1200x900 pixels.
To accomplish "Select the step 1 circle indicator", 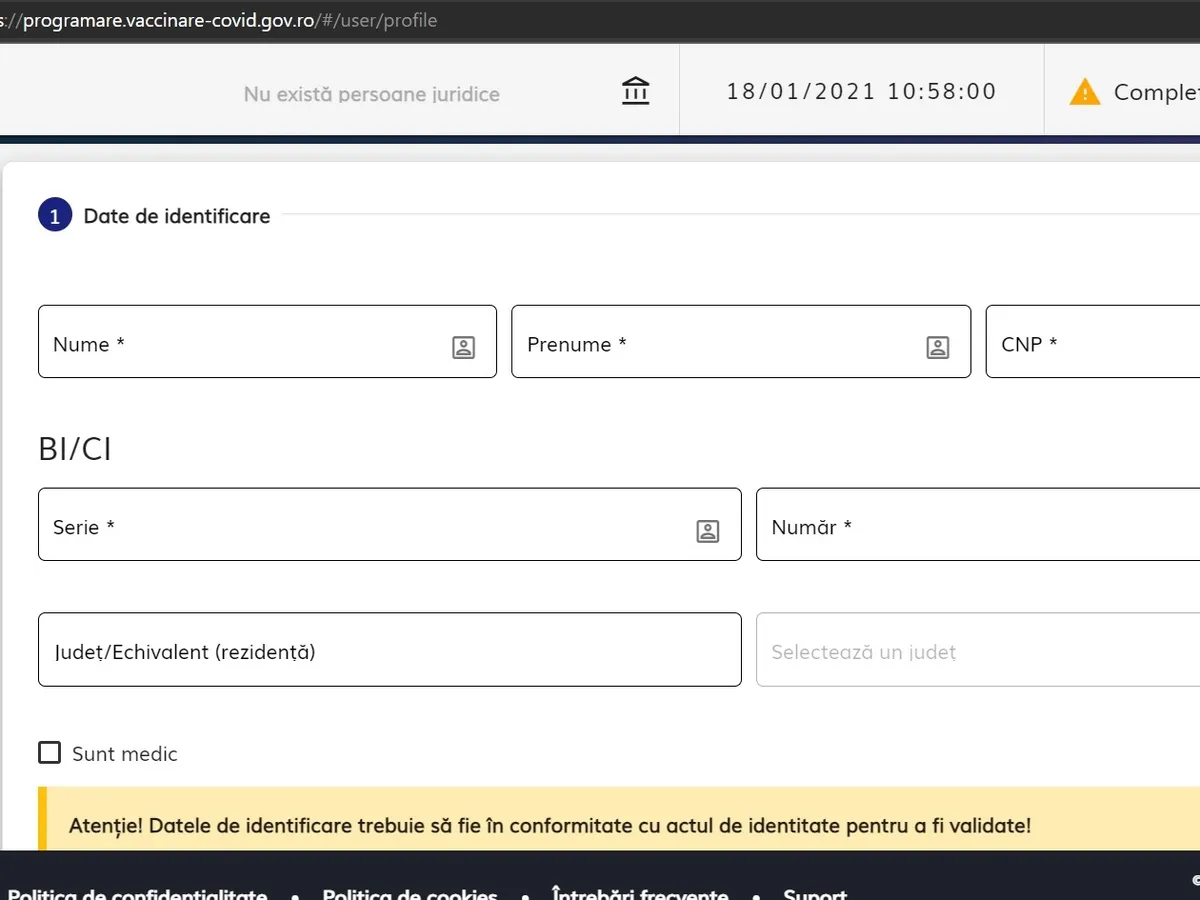I will point(55,216).
